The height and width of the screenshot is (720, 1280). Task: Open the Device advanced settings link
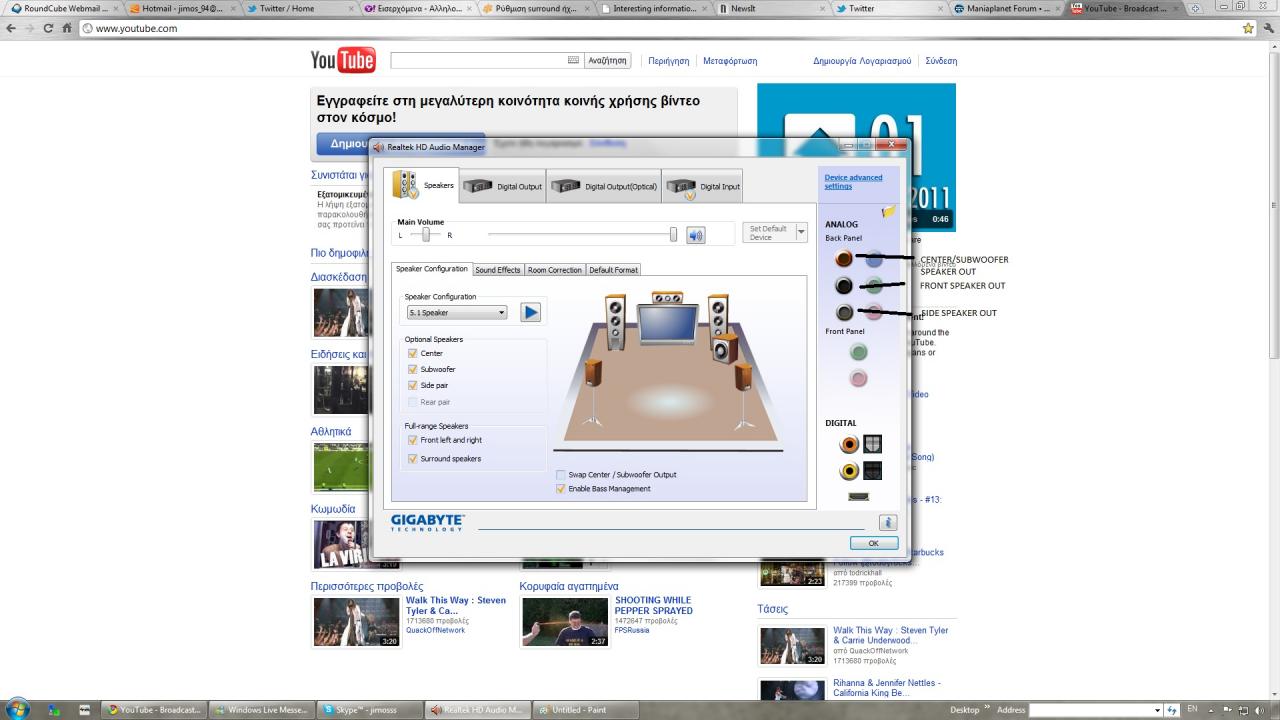point(853,182)
